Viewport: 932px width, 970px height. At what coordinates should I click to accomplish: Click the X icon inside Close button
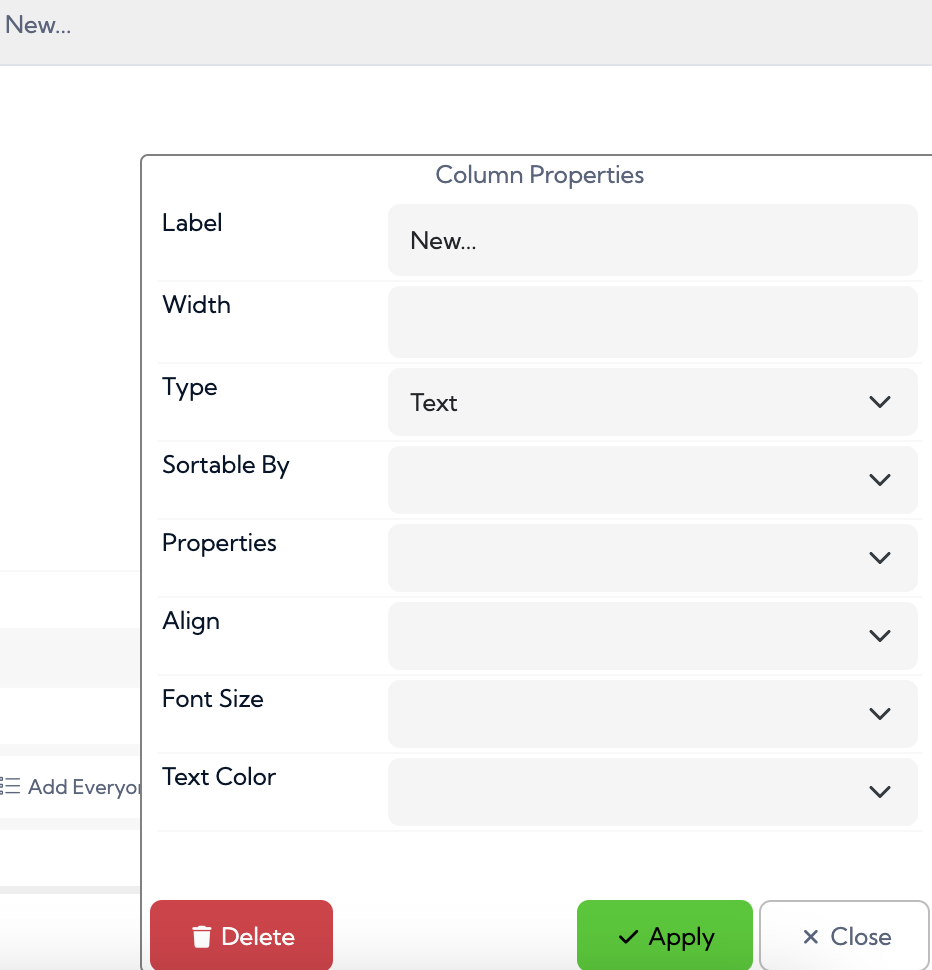tap(809, 936)
